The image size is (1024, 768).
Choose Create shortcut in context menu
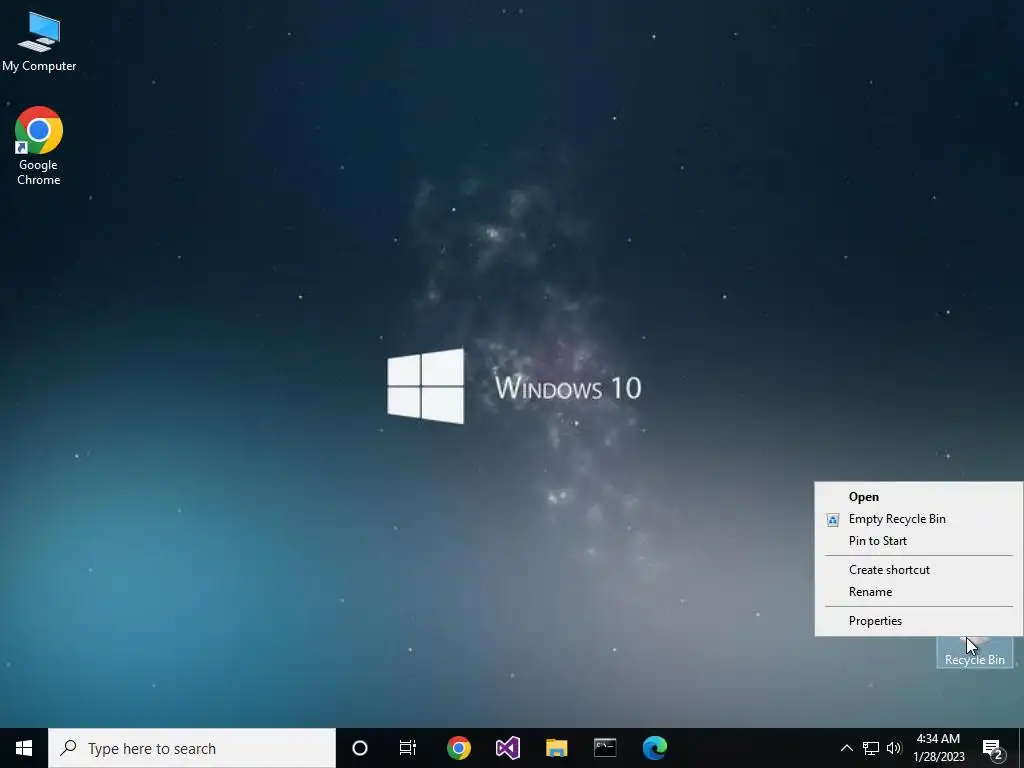pos(918,570)
